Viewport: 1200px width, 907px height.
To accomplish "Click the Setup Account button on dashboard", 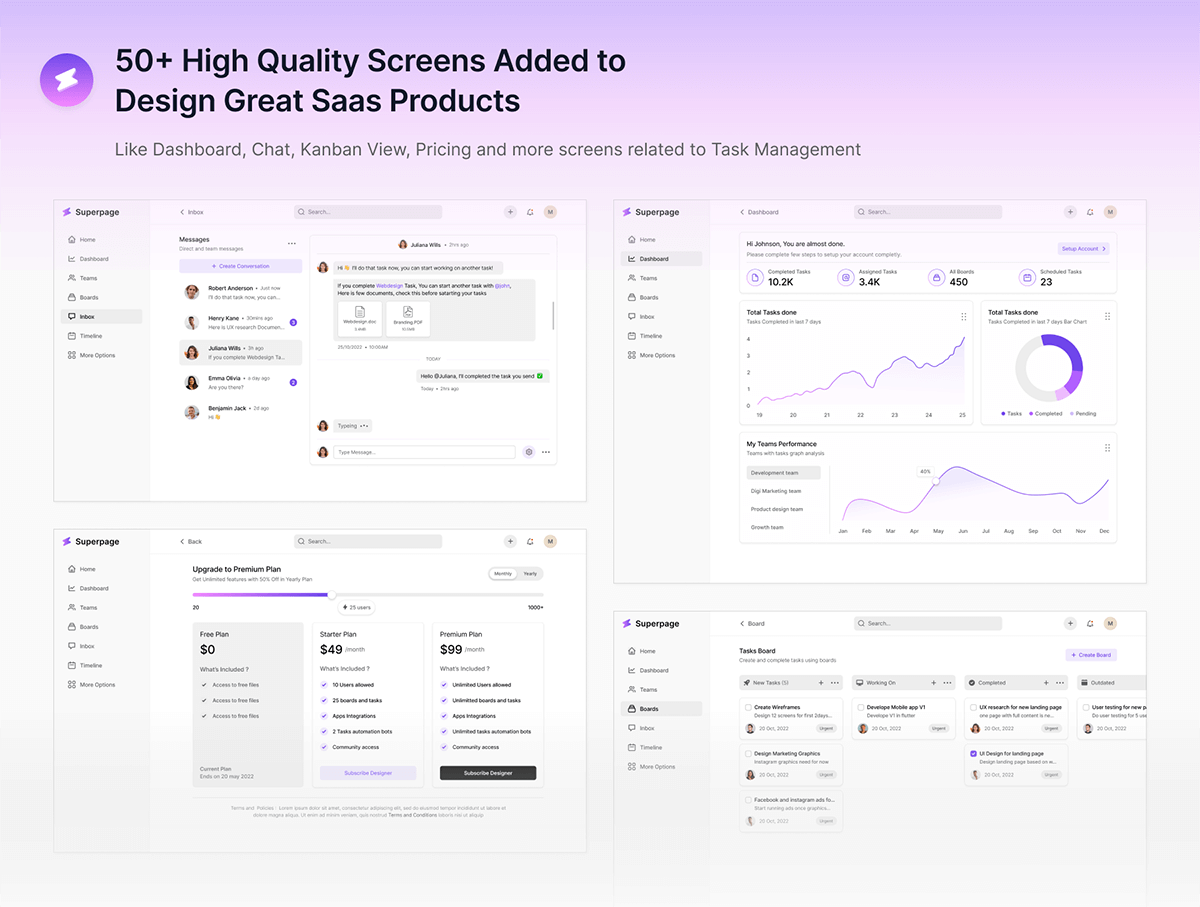I will pyautogui.click(x=1083, y=249).
